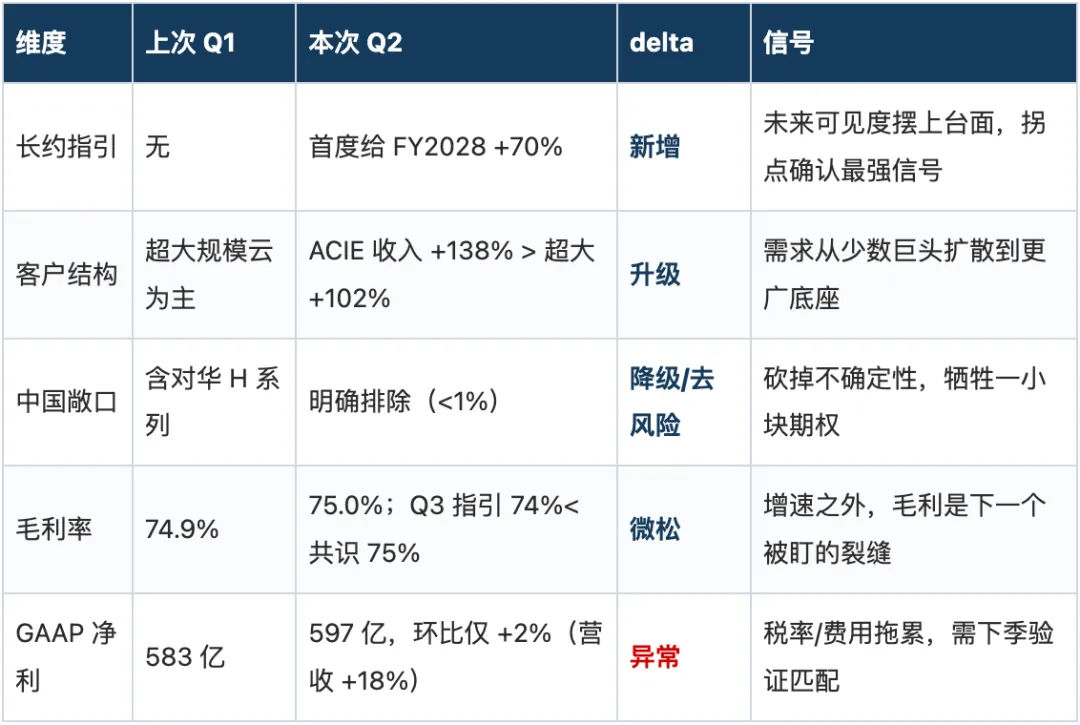Click the 583 亿 cell
This screenshot has height=725, width=1080.
pyautogui.click(x=185, y=656)
